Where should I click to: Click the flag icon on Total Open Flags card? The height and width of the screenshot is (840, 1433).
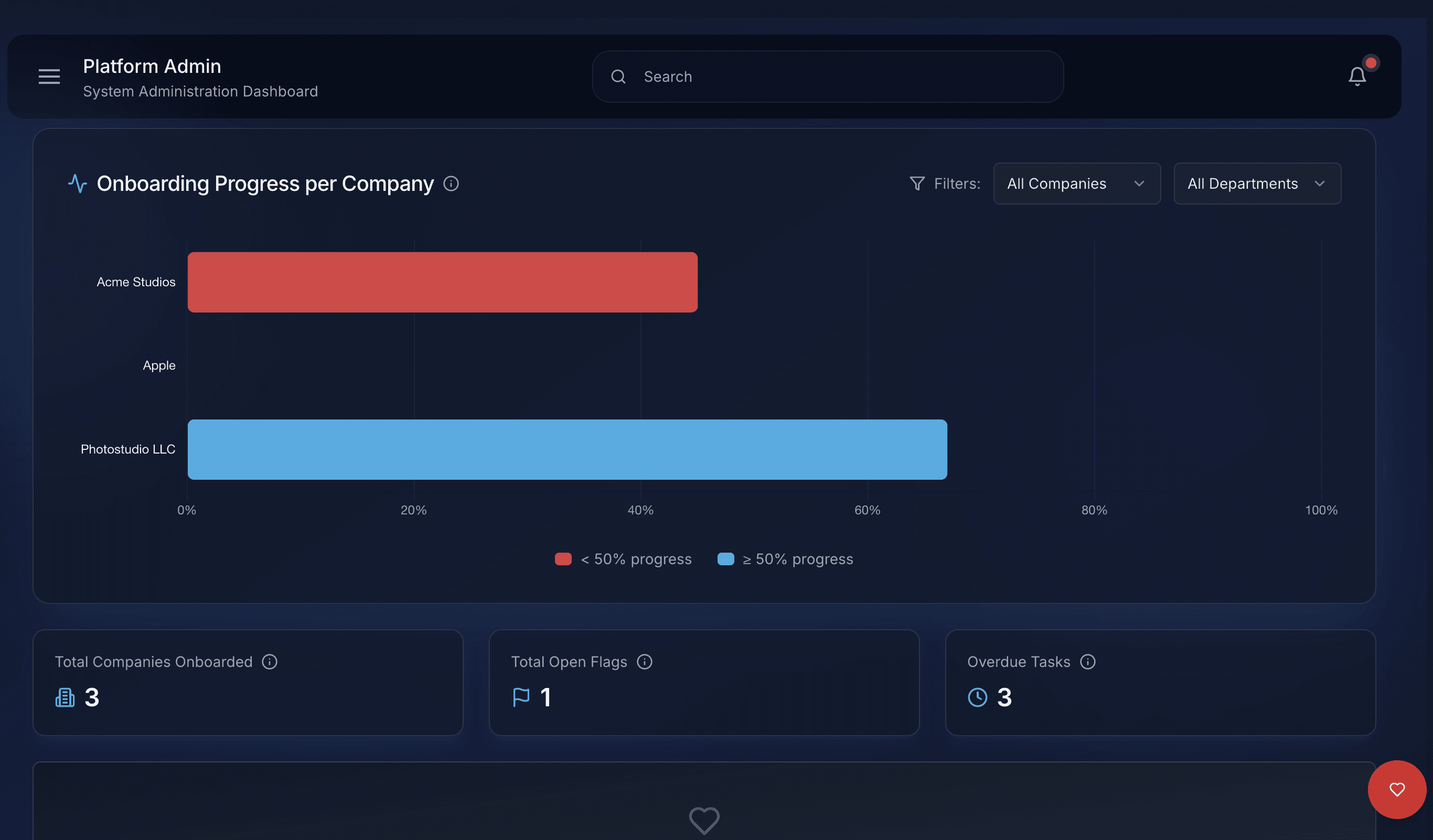pos(520,697)
